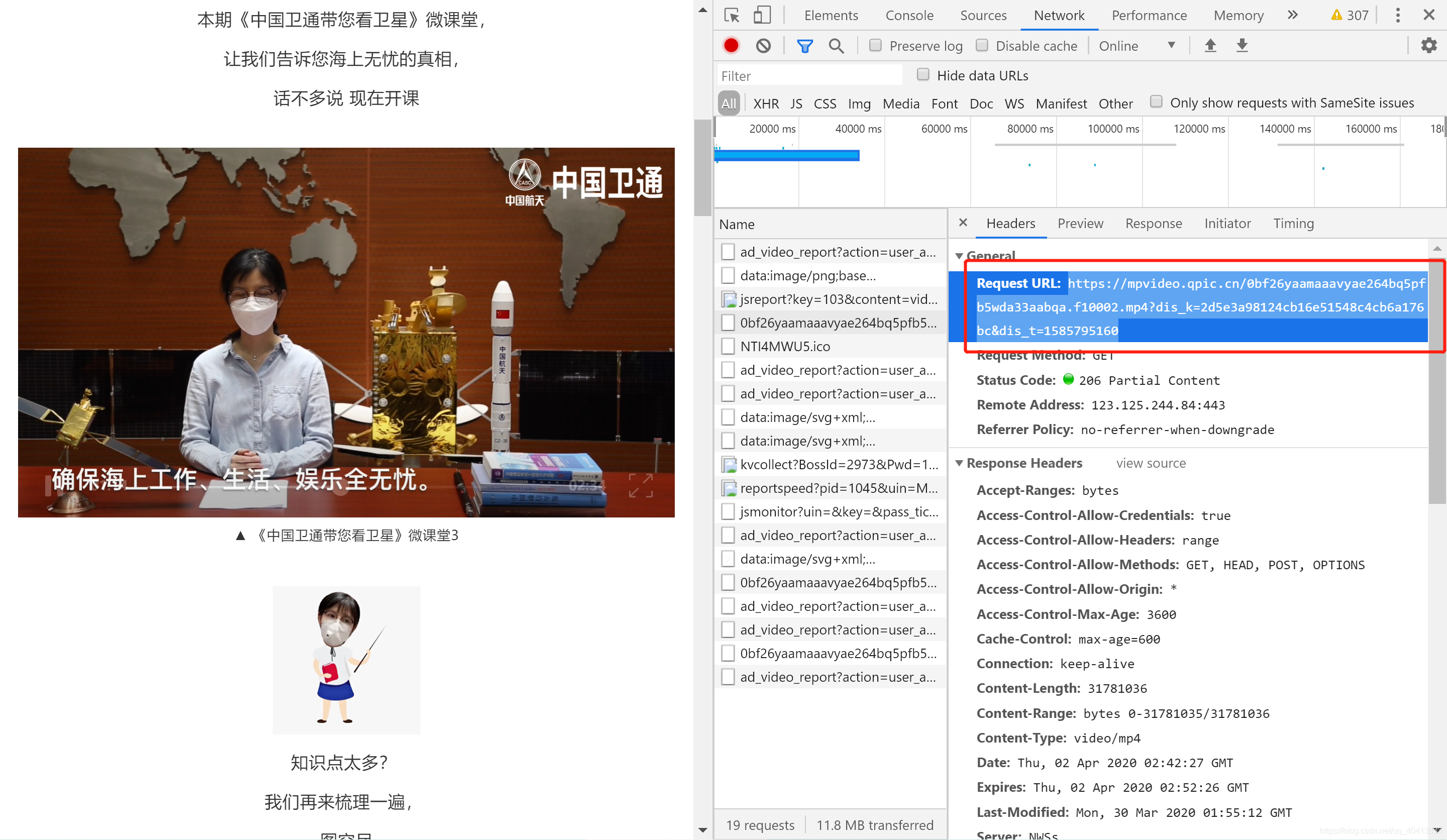Stop recording with the red record button
The height and width of the screenshot is (840, 1447).
pos(731,45)
